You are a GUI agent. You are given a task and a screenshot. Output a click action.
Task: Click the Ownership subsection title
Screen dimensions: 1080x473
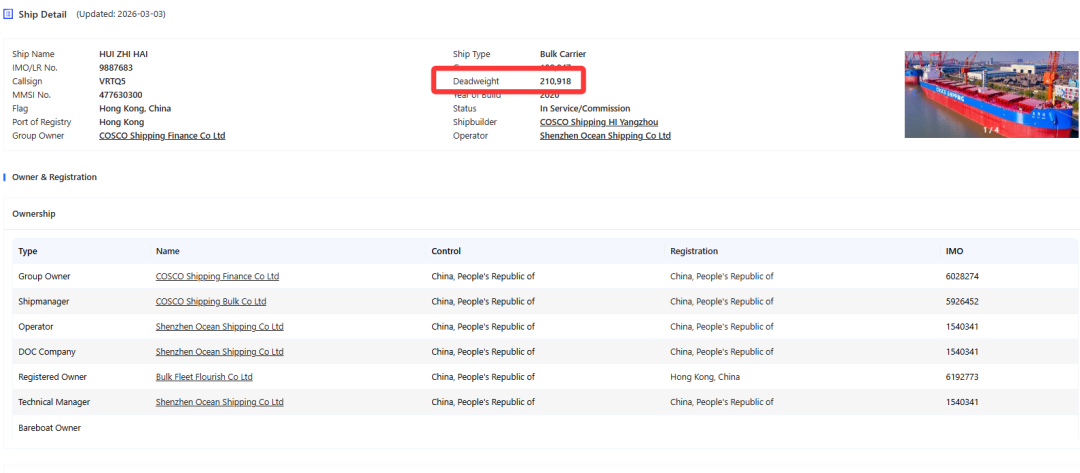click(33, 214)
